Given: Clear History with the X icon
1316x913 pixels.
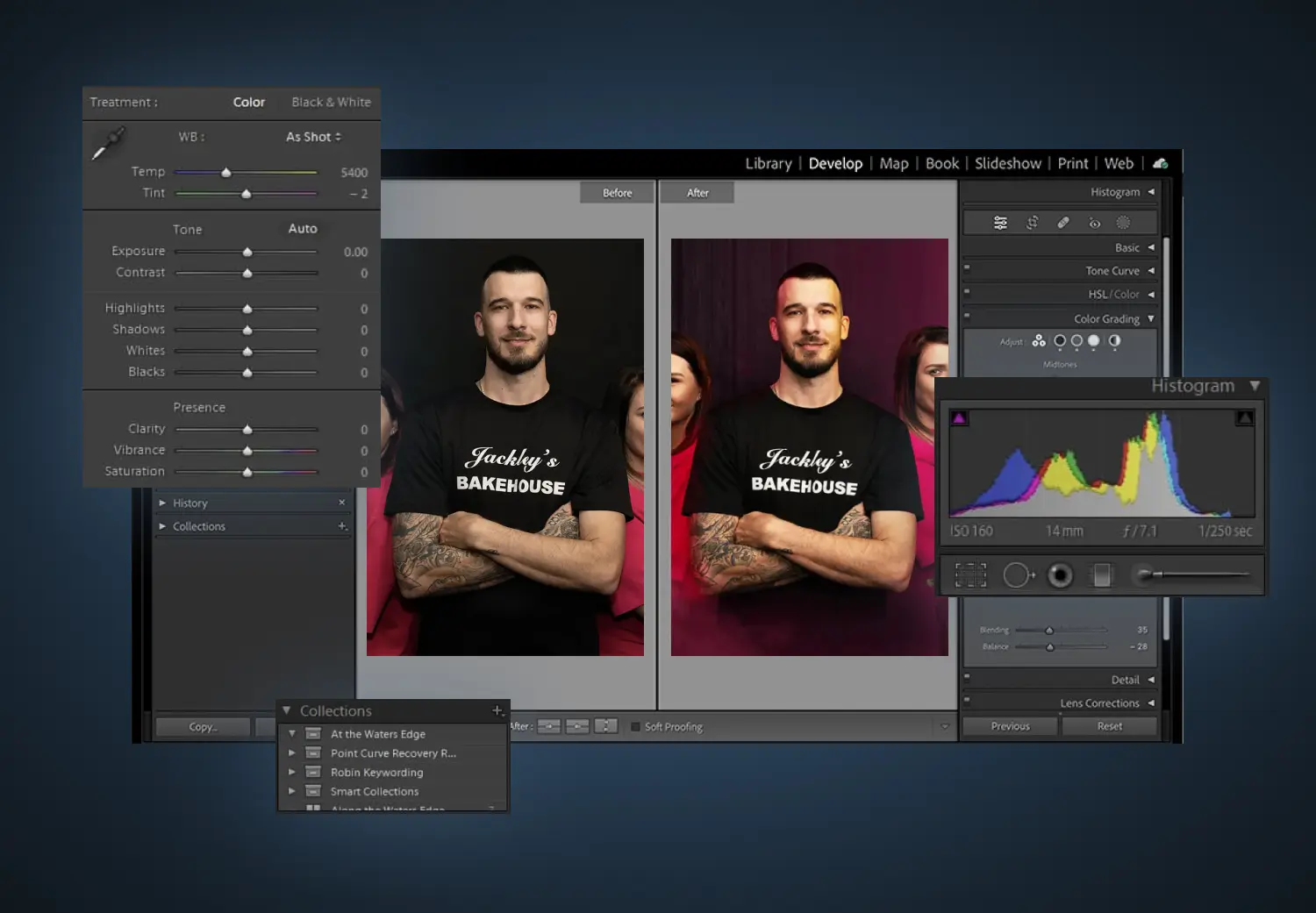Looking at the screenshot, I should coord(342,503).
